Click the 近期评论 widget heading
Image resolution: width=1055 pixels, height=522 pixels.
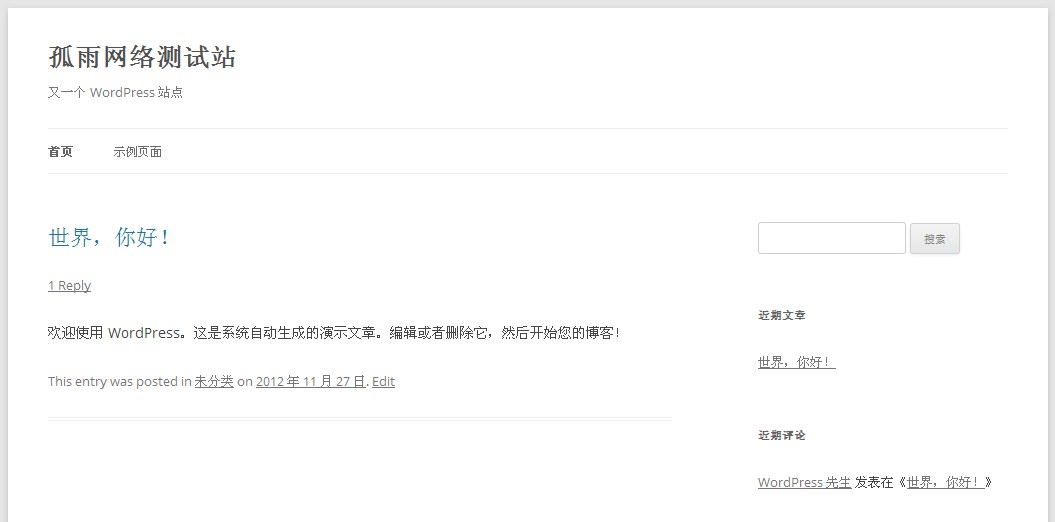tap(782, 435)
